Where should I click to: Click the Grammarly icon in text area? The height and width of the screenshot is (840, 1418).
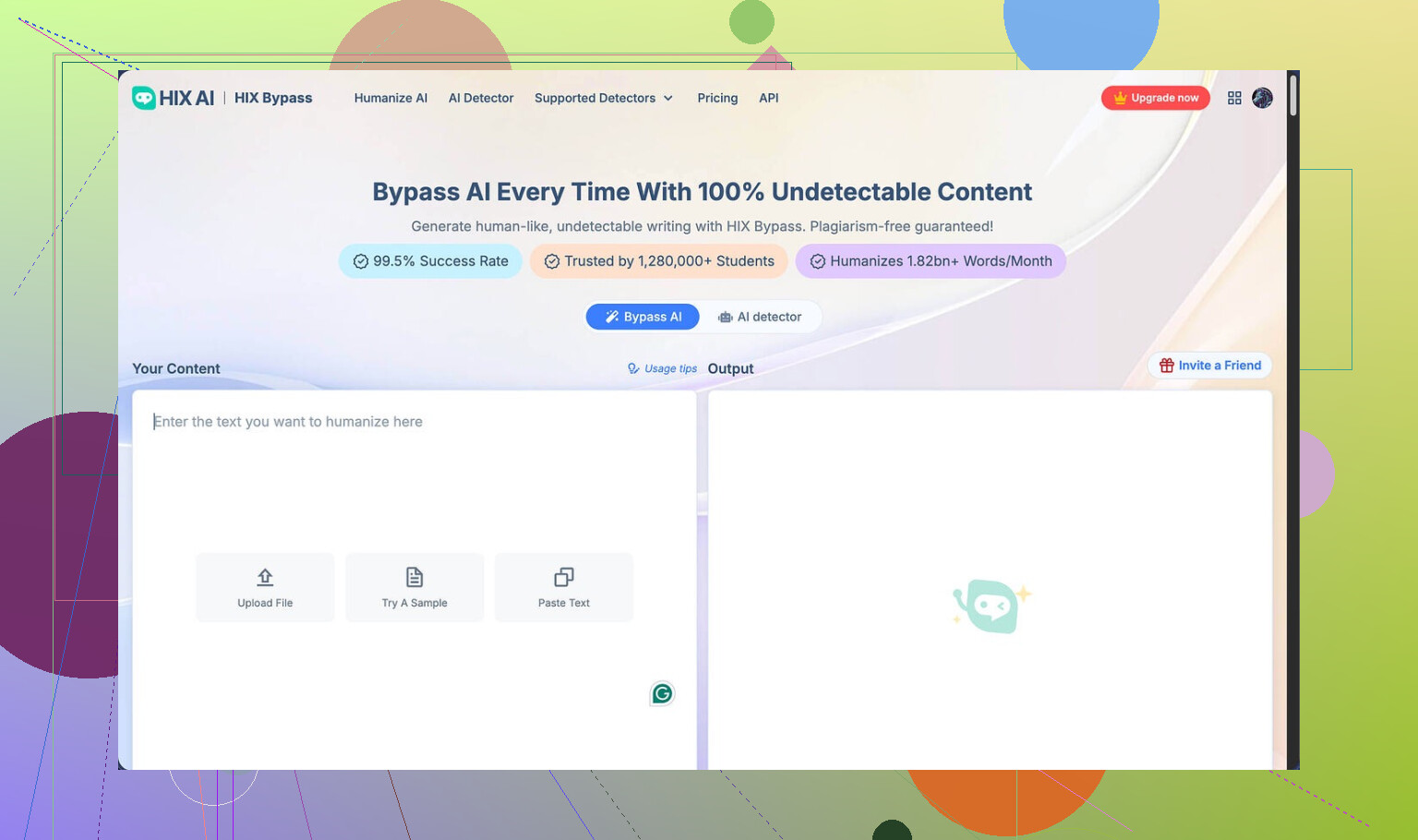[662, 694]
